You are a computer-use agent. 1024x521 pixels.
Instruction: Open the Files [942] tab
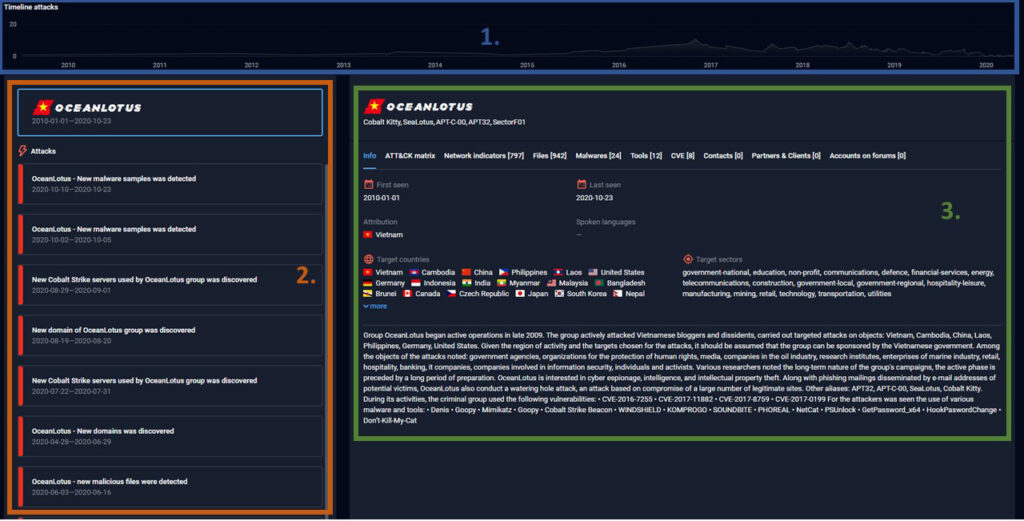550,156
